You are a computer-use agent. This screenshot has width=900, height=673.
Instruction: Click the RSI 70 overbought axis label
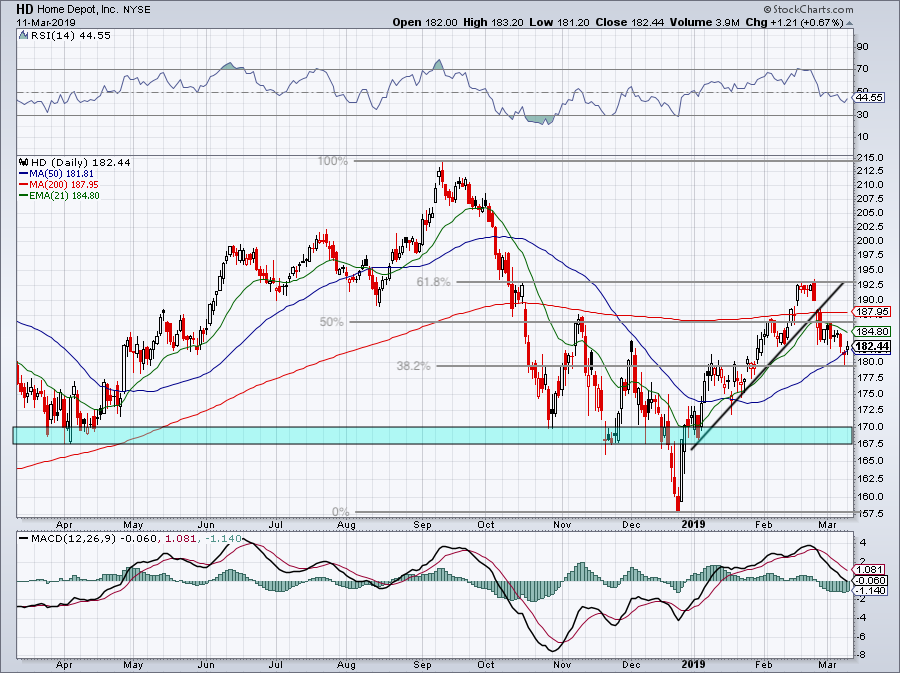coord(862,69)
